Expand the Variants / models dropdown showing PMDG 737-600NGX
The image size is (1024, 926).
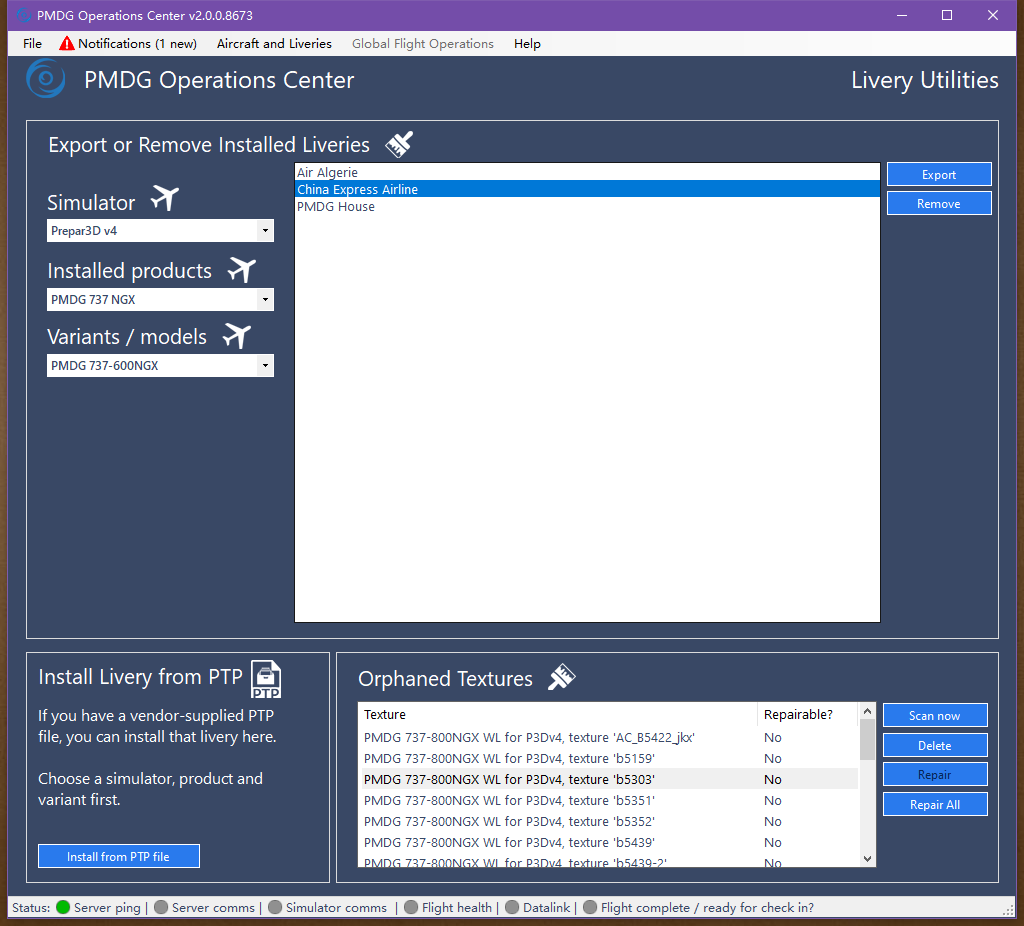[160, 366]
